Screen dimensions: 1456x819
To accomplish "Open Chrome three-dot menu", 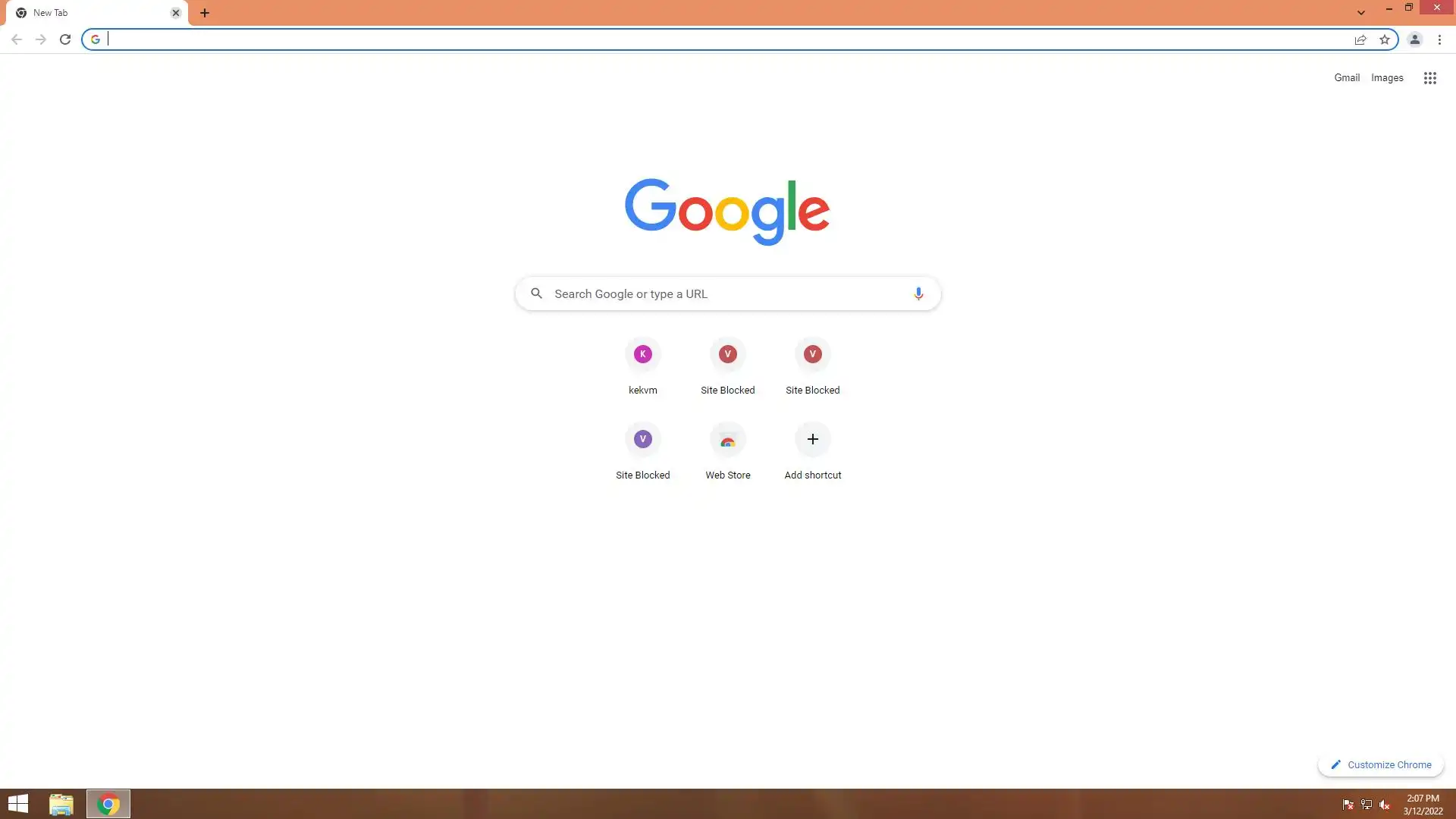I will [1439, 39].
